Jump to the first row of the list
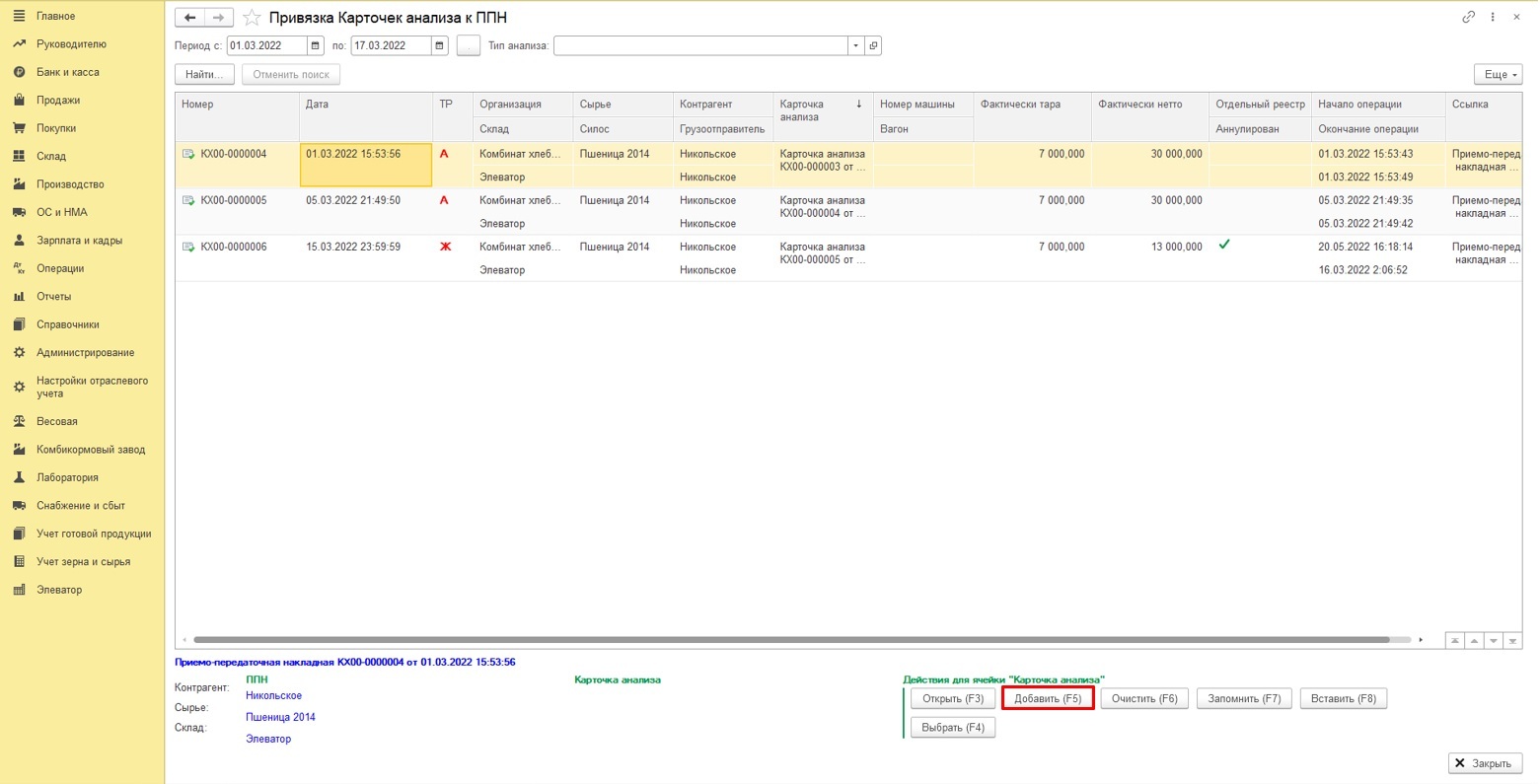 pyautogui.click(x=1455, y=640)
